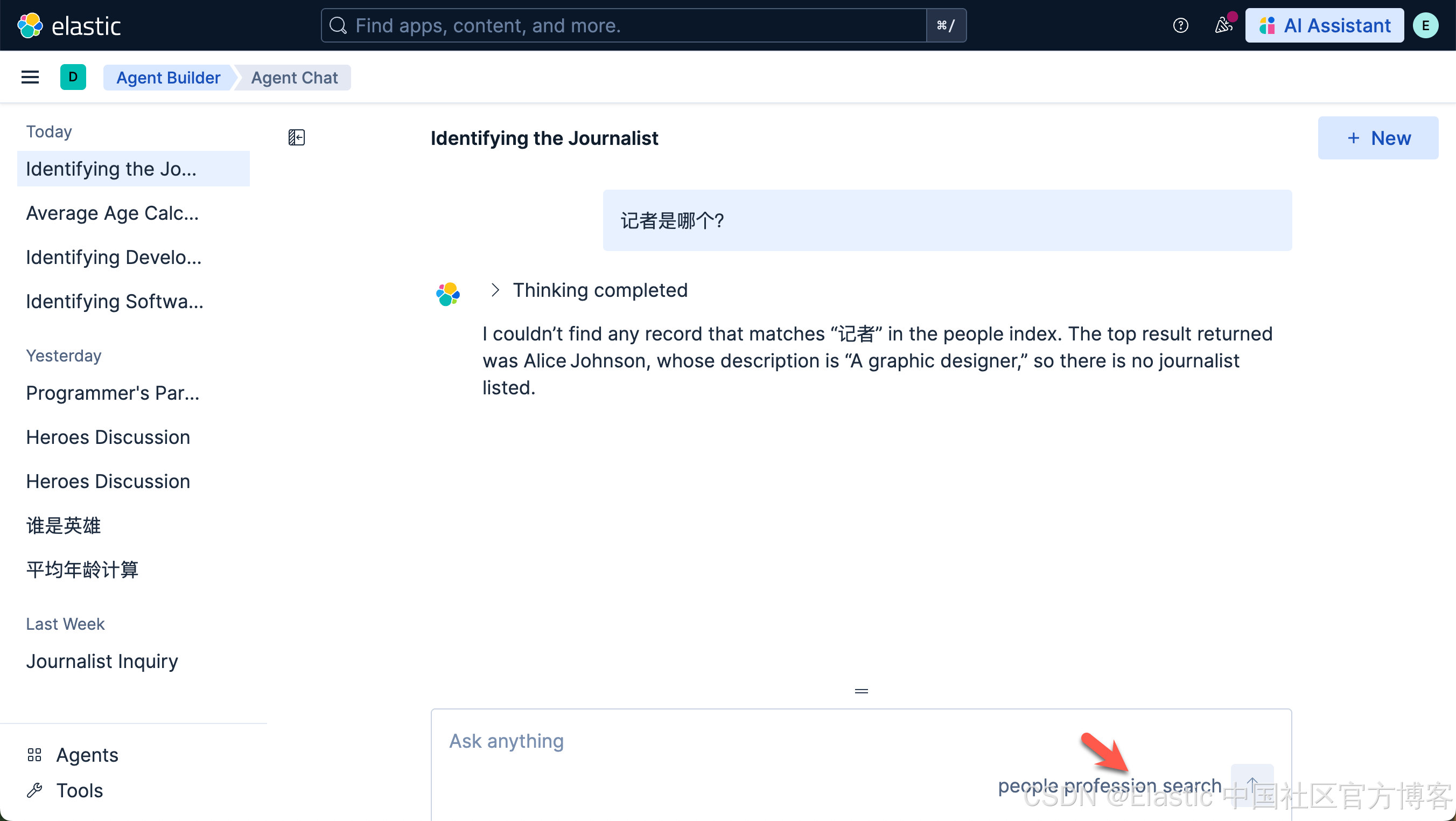
Task: Open Journalist Inquiry conversation
Action: point(102,661)
